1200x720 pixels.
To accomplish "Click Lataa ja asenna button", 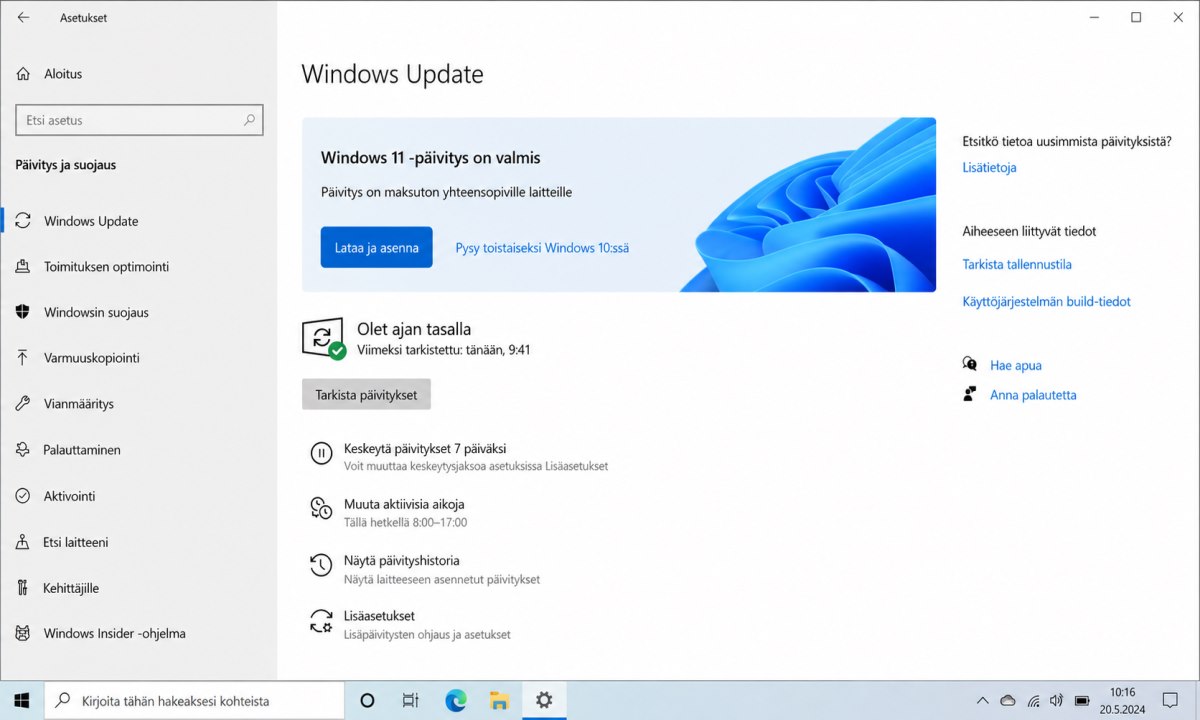I will (376, 247).
